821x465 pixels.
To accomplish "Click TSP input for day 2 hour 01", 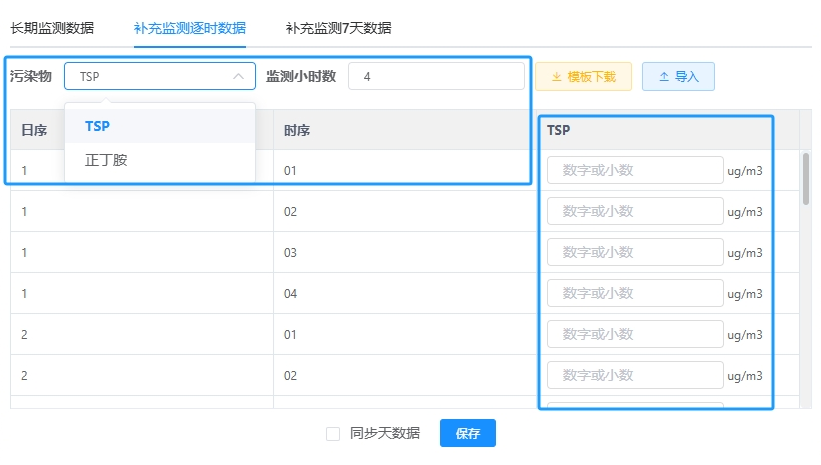I will pyautogui.click(x=635, y=334).
